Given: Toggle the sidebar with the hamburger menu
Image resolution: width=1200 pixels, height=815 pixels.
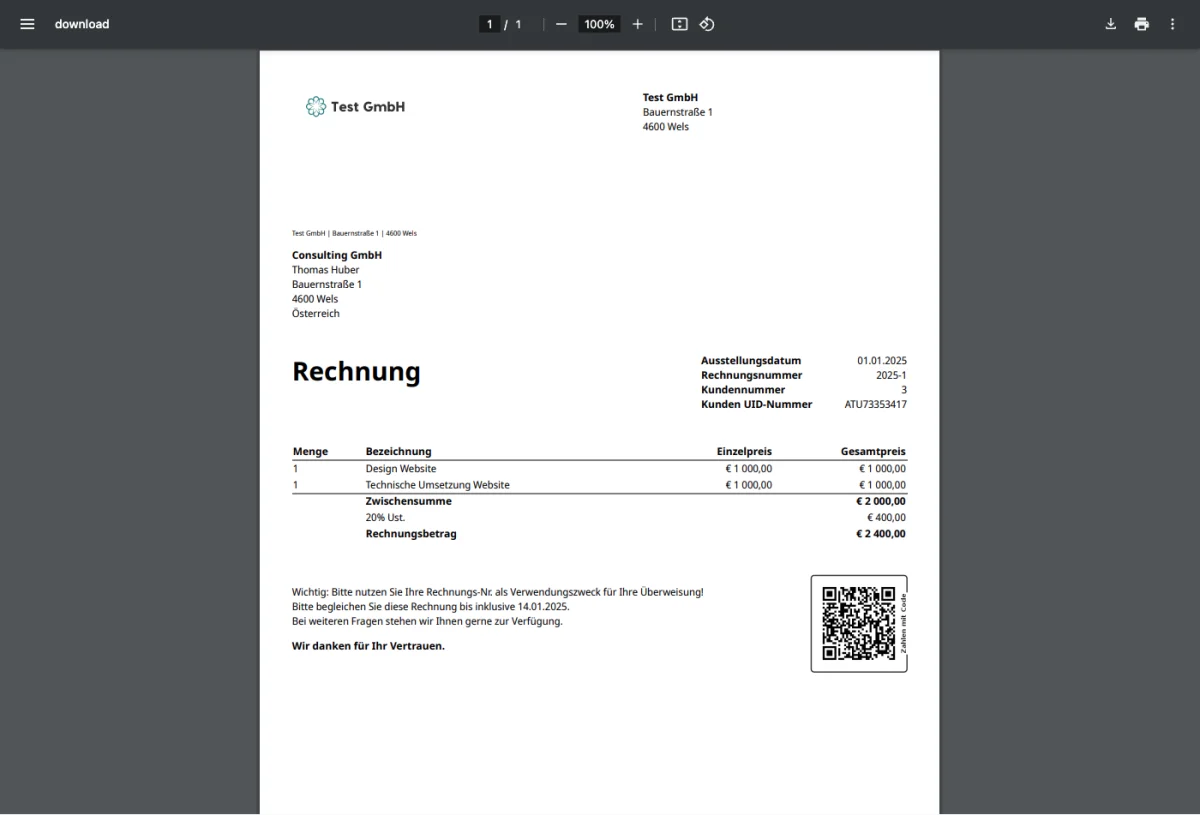Looking at the screenshot, I should tap(27, 24).
